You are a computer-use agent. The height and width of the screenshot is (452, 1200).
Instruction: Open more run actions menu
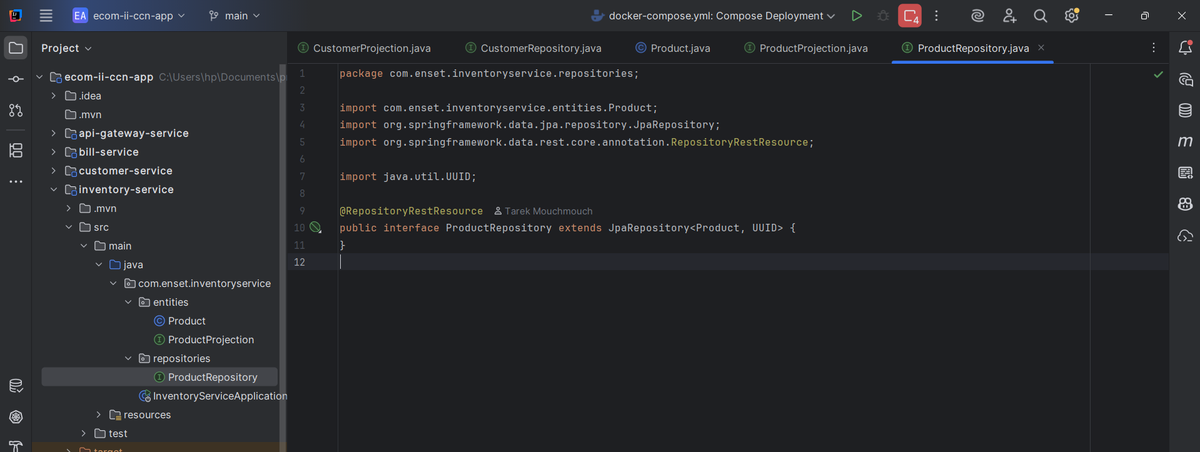pyautogui.click(x=936, y=16)
